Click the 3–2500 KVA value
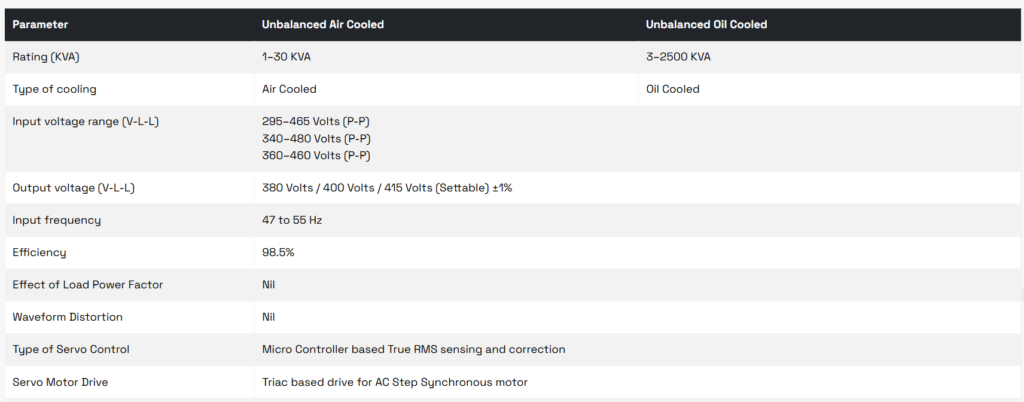1024x402 pixels. 679,57
